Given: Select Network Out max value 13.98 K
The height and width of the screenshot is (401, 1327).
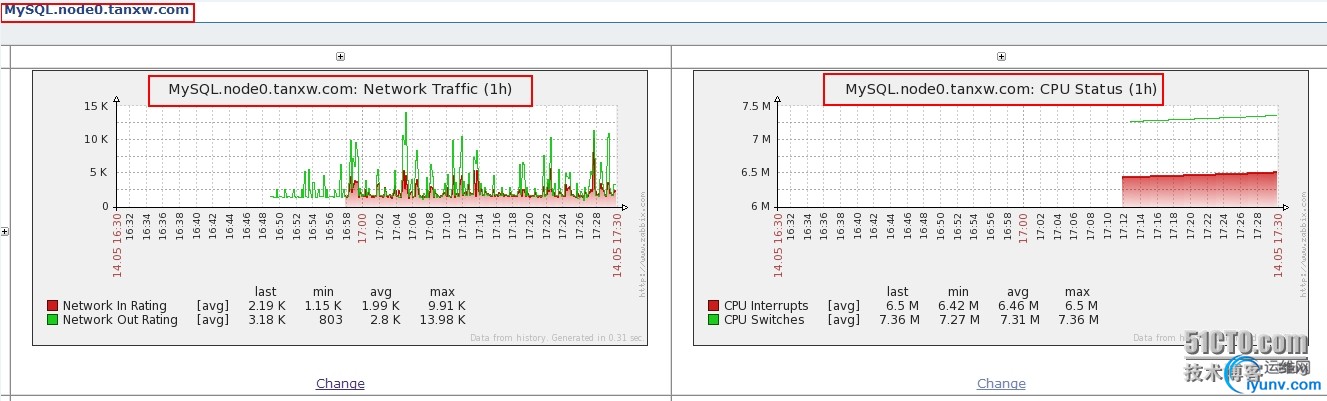Looking at the screenshot, I should (443, 320).
